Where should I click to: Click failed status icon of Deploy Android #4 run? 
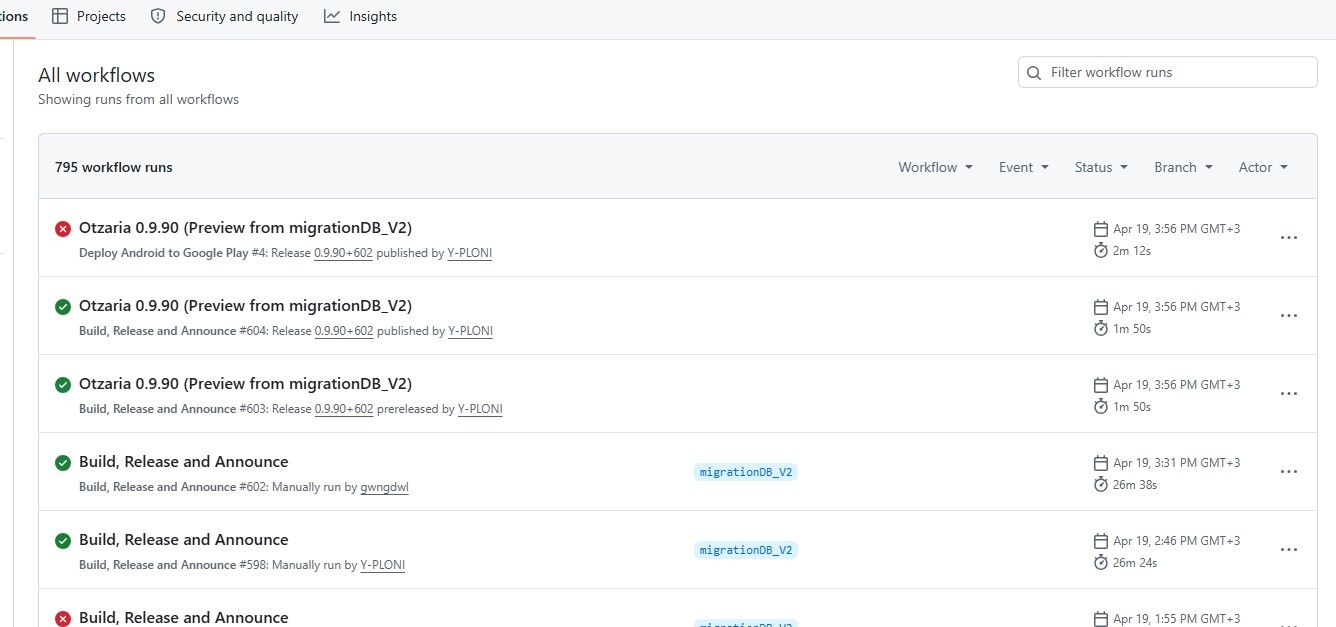pos(63,228)
